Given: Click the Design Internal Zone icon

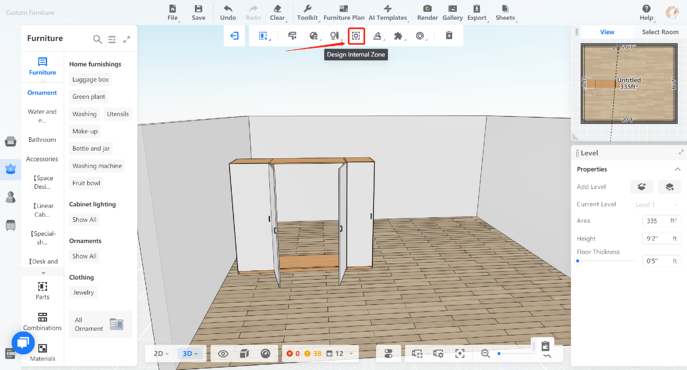Looking at the screenshot, I should tap(356, 36).
